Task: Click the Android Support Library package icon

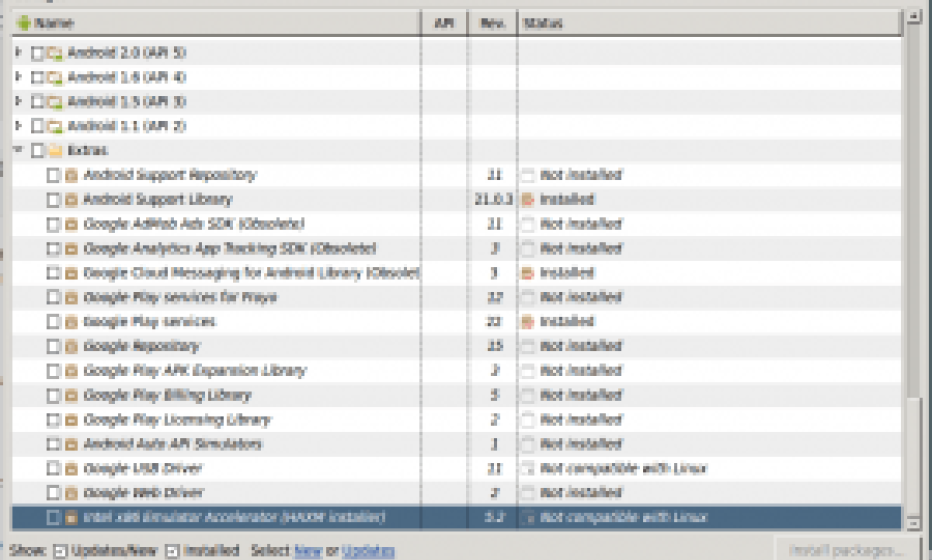Action: (71, 200)
